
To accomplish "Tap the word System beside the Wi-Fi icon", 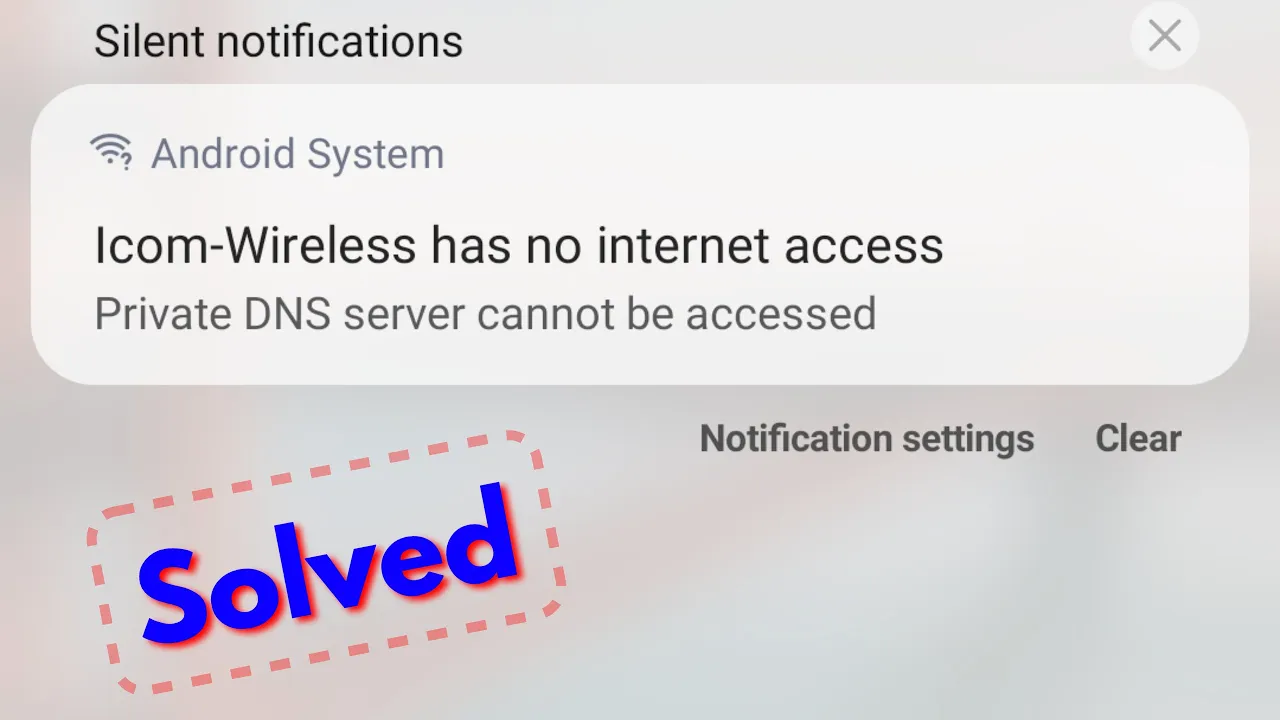I will point(375,154).
